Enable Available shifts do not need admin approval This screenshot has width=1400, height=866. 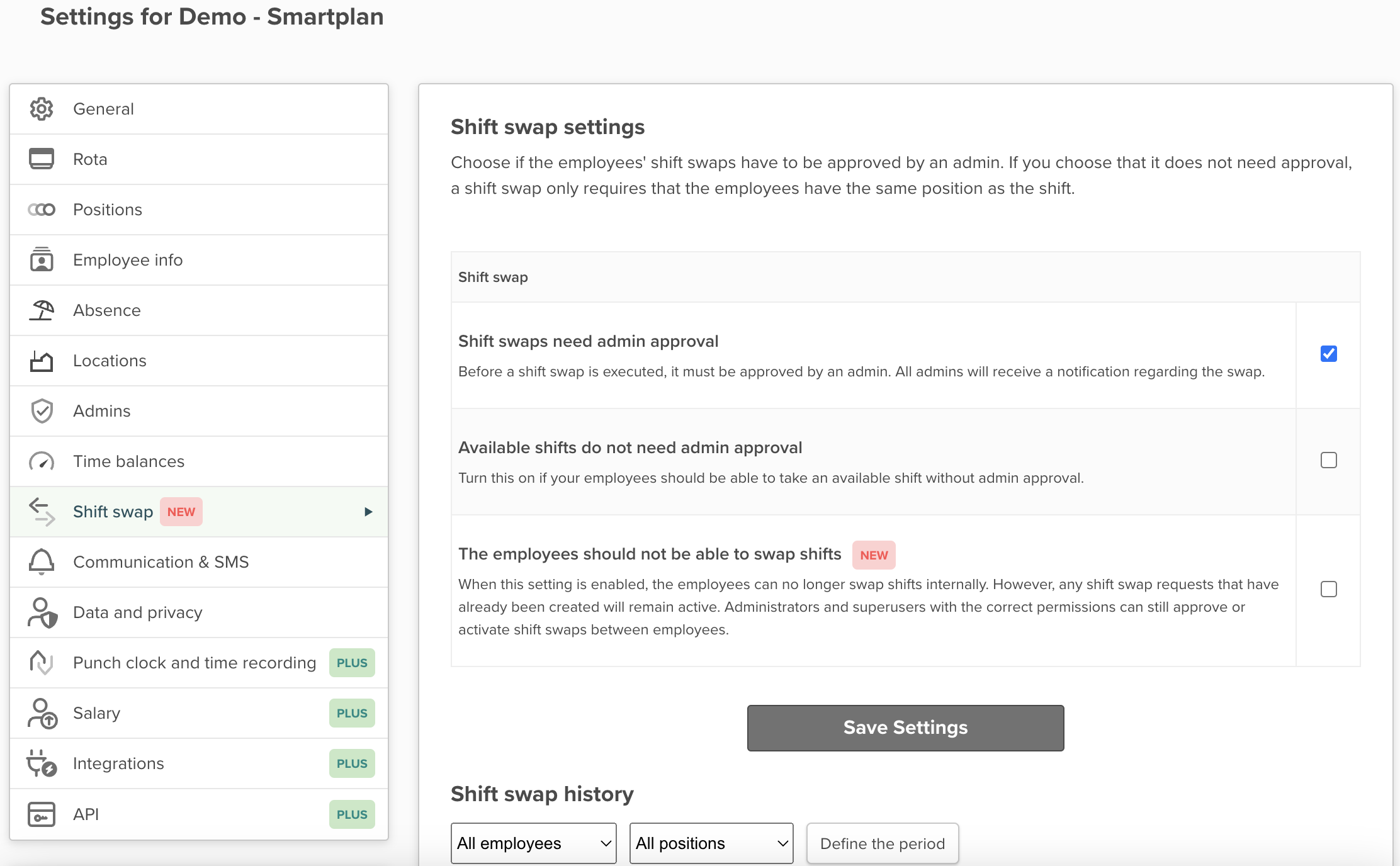1328,460
